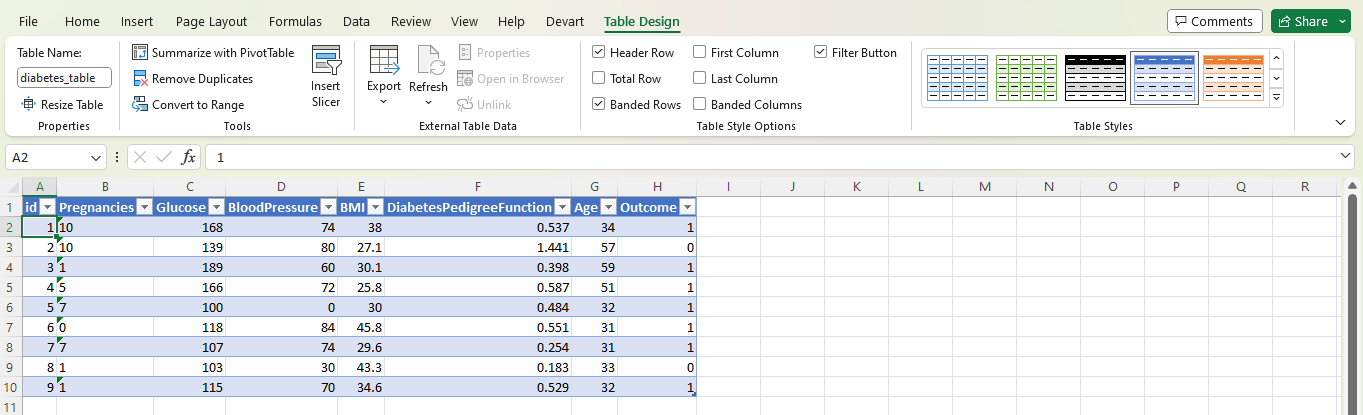Click the green Share button
1363x415 pixels.
click(1304, 21)
